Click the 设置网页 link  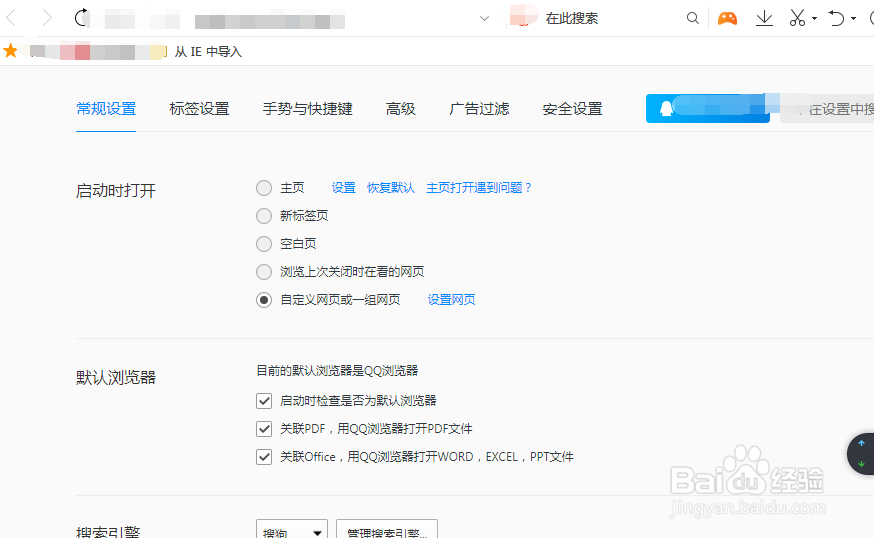(x=451, y=300)
